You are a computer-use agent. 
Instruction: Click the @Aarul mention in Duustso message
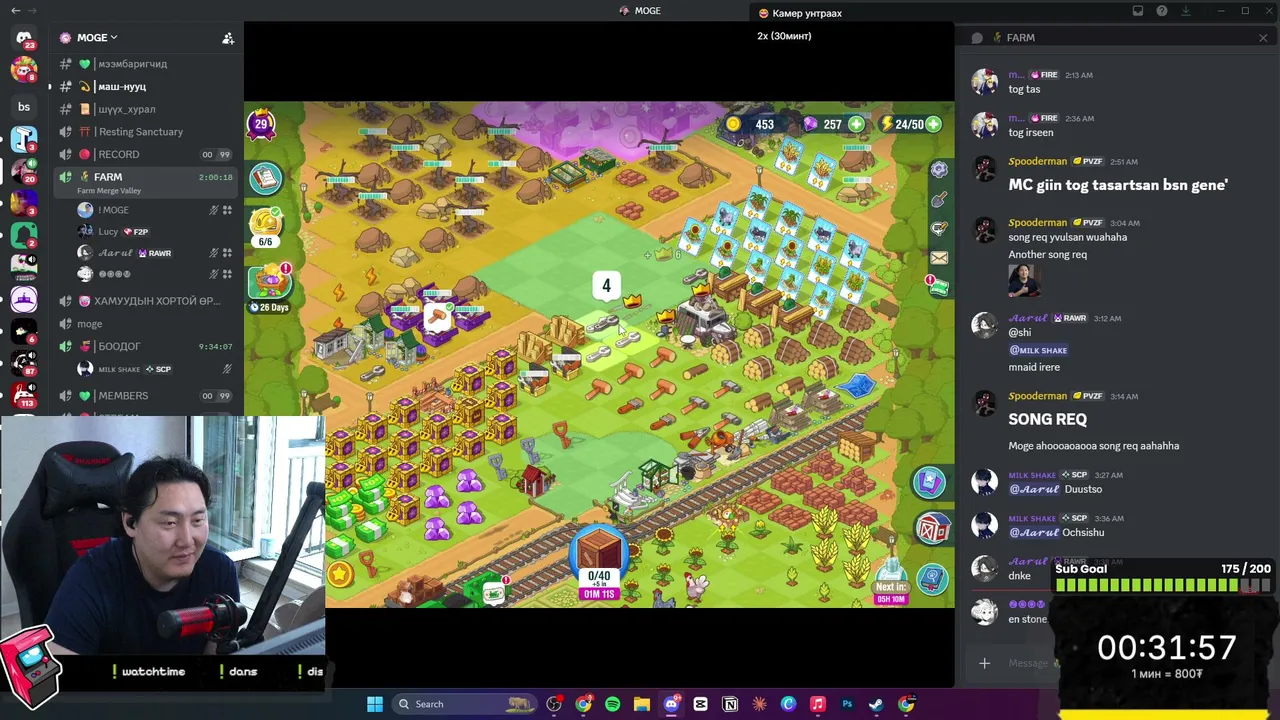pos(1034,489)
